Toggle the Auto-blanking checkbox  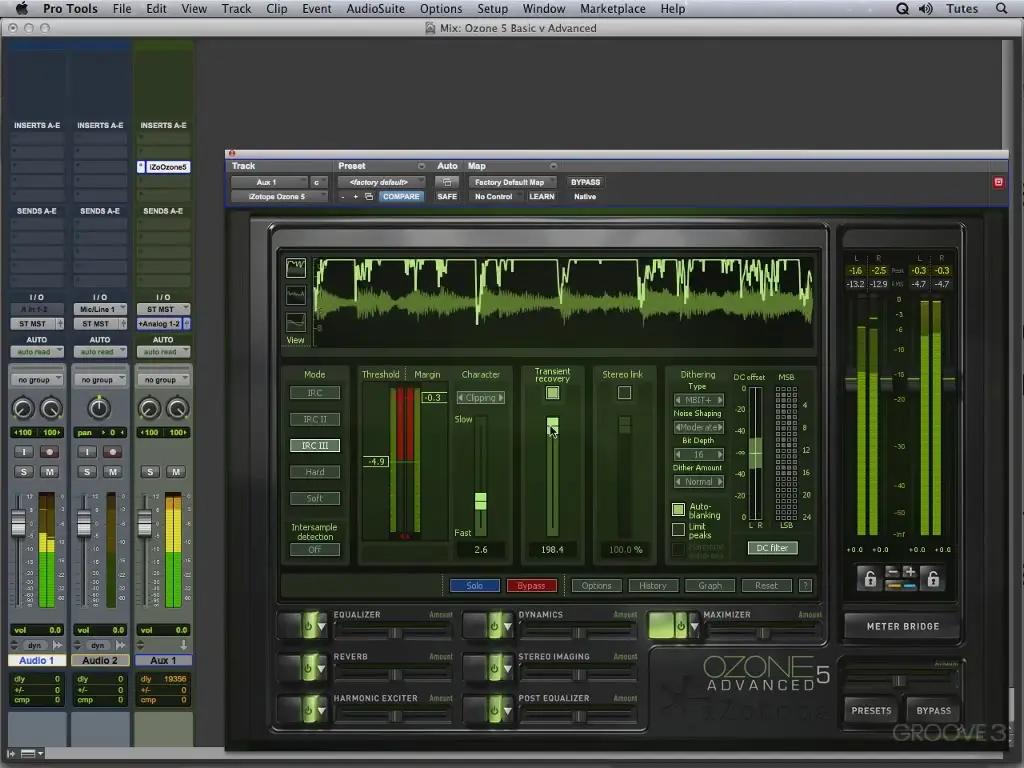tap(679, 509)
